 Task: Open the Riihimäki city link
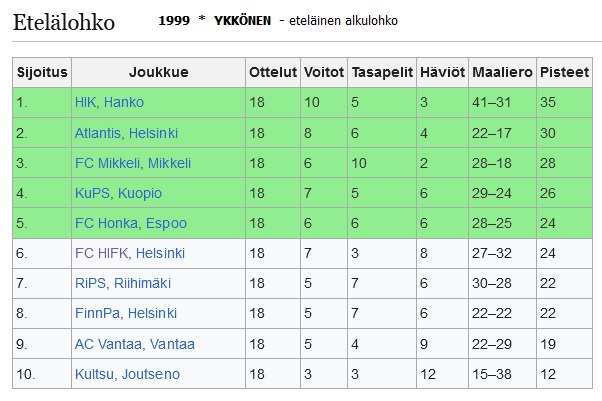click(142, 283)
